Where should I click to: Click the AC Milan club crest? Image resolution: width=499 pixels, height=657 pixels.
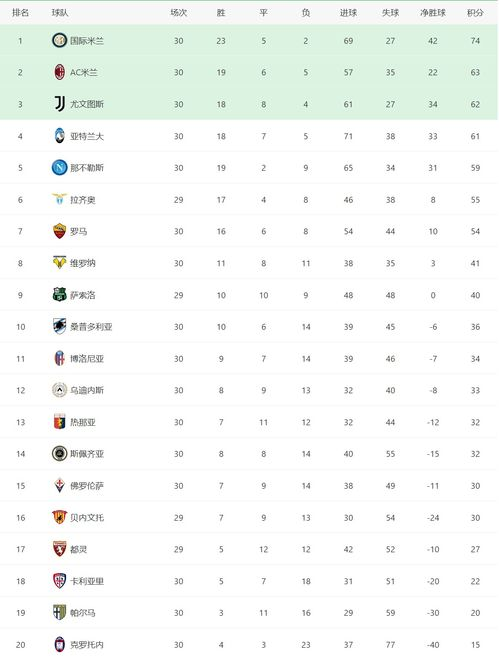click(59, 72)
